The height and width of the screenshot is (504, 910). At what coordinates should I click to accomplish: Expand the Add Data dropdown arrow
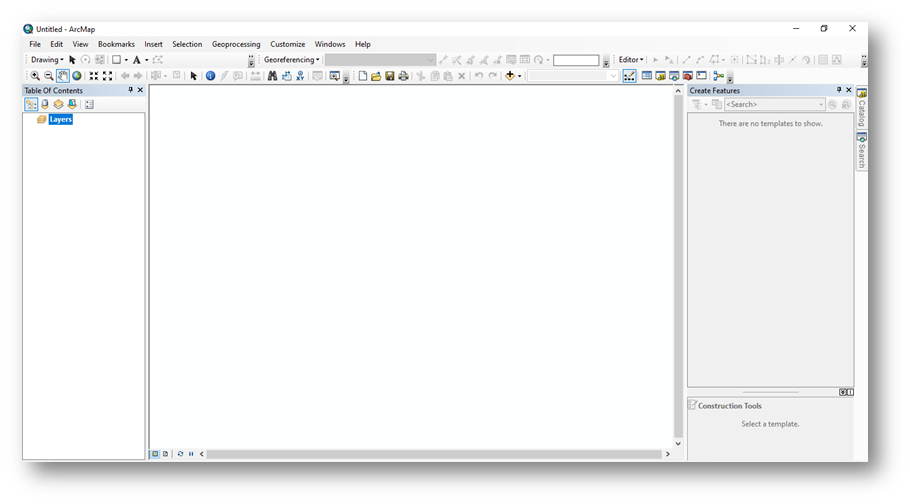coord(519,76)
